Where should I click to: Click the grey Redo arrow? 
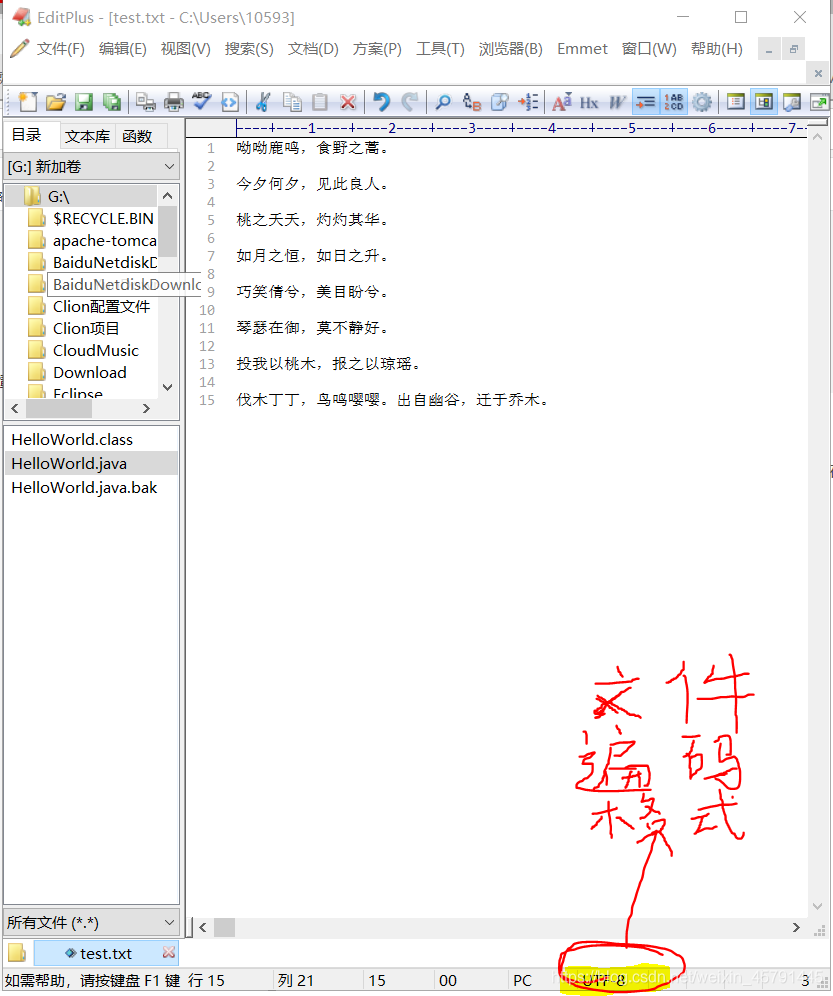pyautogui.click(x=410, y=102)
